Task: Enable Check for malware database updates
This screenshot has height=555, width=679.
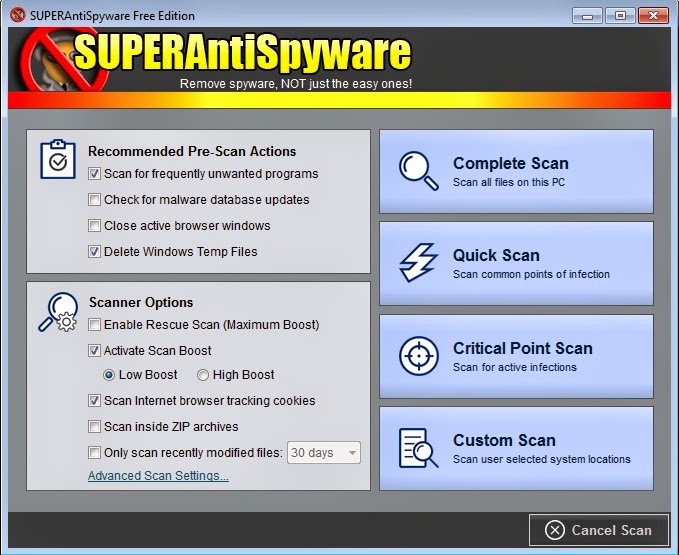Action: [x=94, y=200]
